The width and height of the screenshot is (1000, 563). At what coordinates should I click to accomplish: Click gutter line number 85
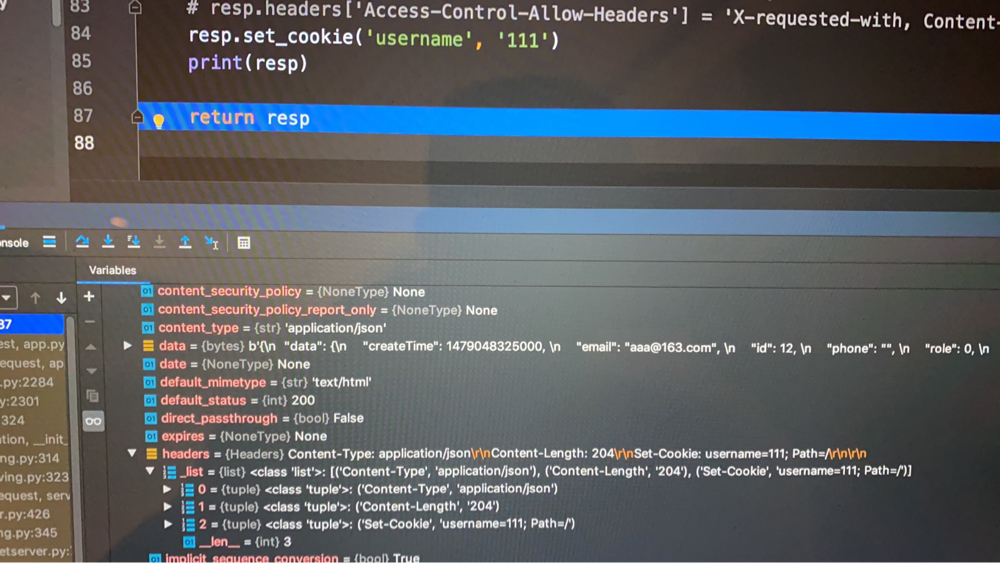(82, 61)
